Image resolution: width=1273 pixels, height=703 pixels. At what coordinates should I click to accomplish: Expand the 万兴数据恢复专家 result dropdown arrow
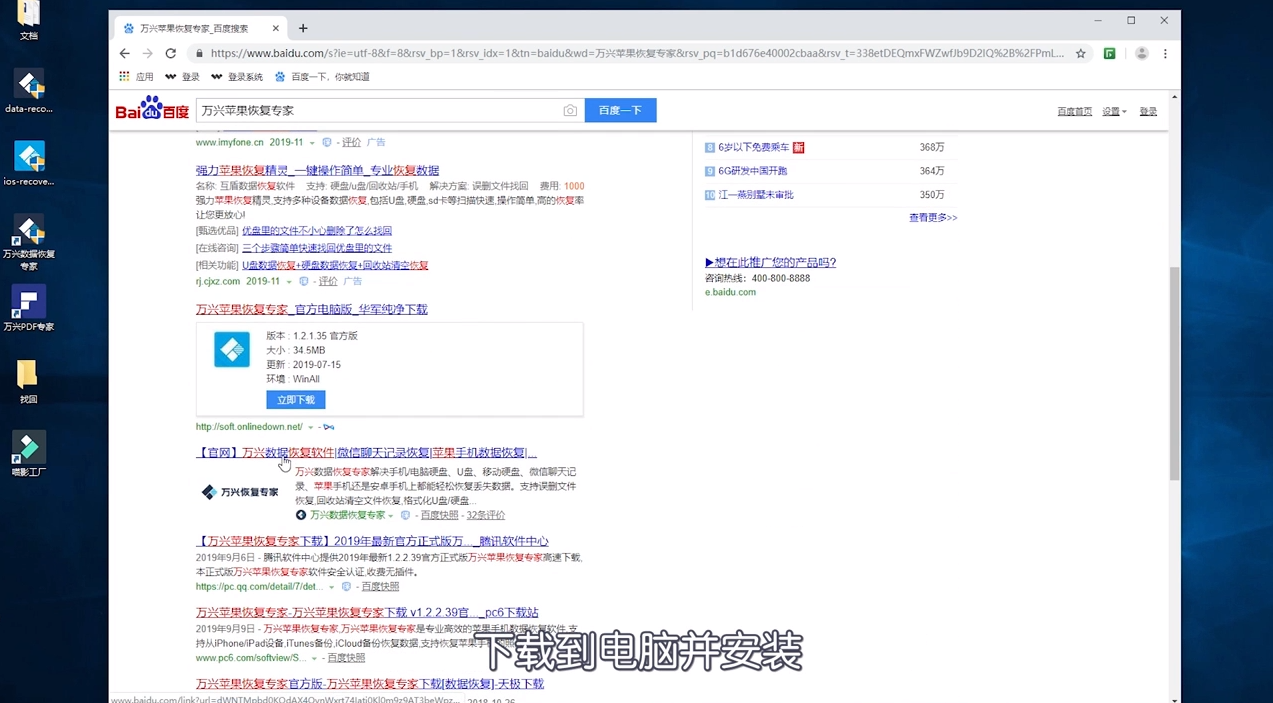coord(390,515)
